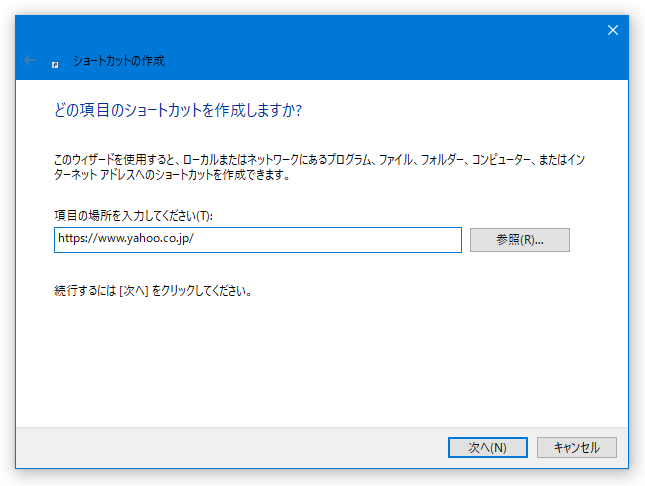Click the question mark ending the blue heading

299,110
